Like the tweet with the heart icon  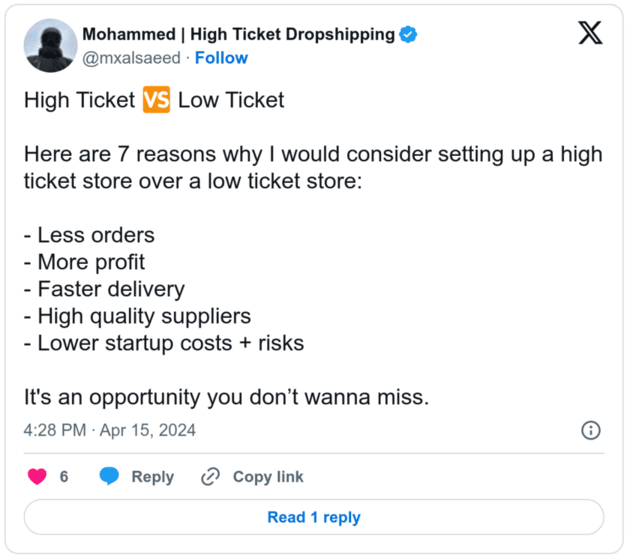[x=37, y=477]
